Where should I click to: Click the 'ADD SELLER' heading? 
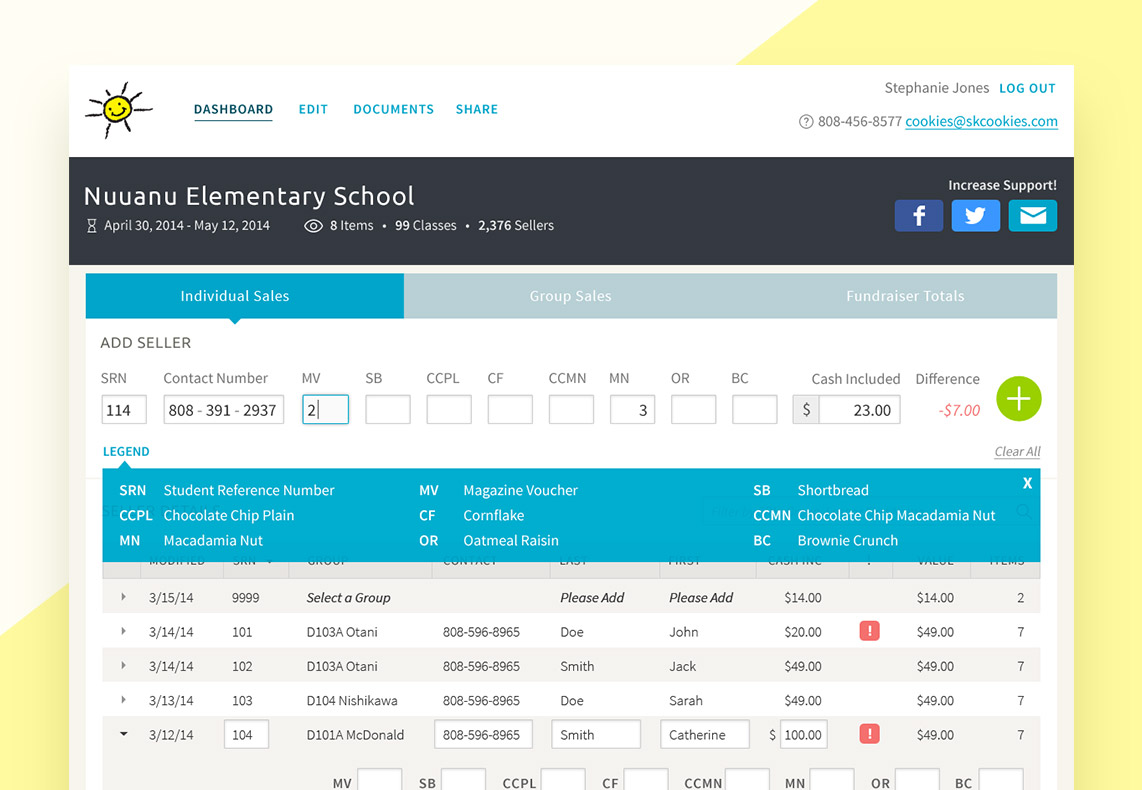[x=146, y=343]
